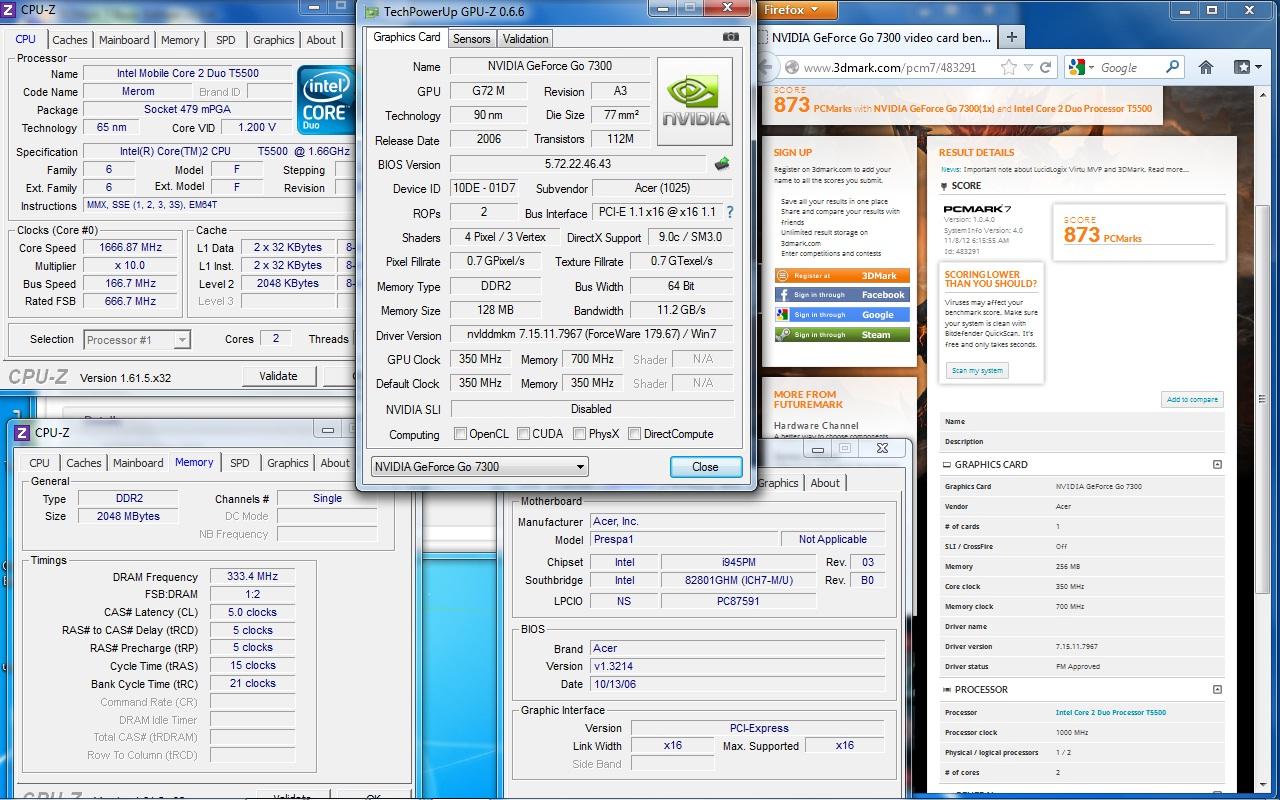Click the Bandwidth value 11.2 GB/s

pos(681,311)
